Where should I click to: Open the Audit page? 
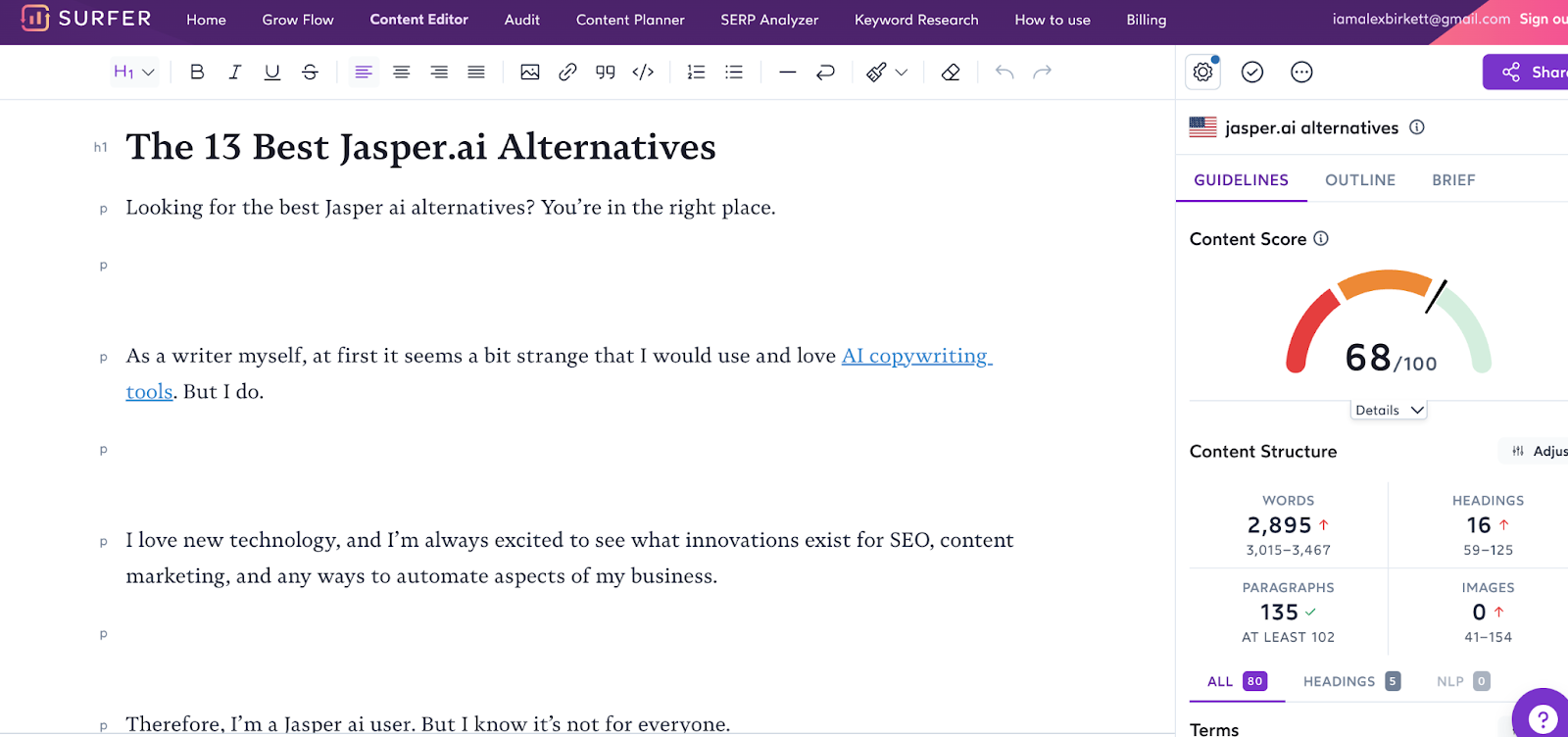pos(522,20)
